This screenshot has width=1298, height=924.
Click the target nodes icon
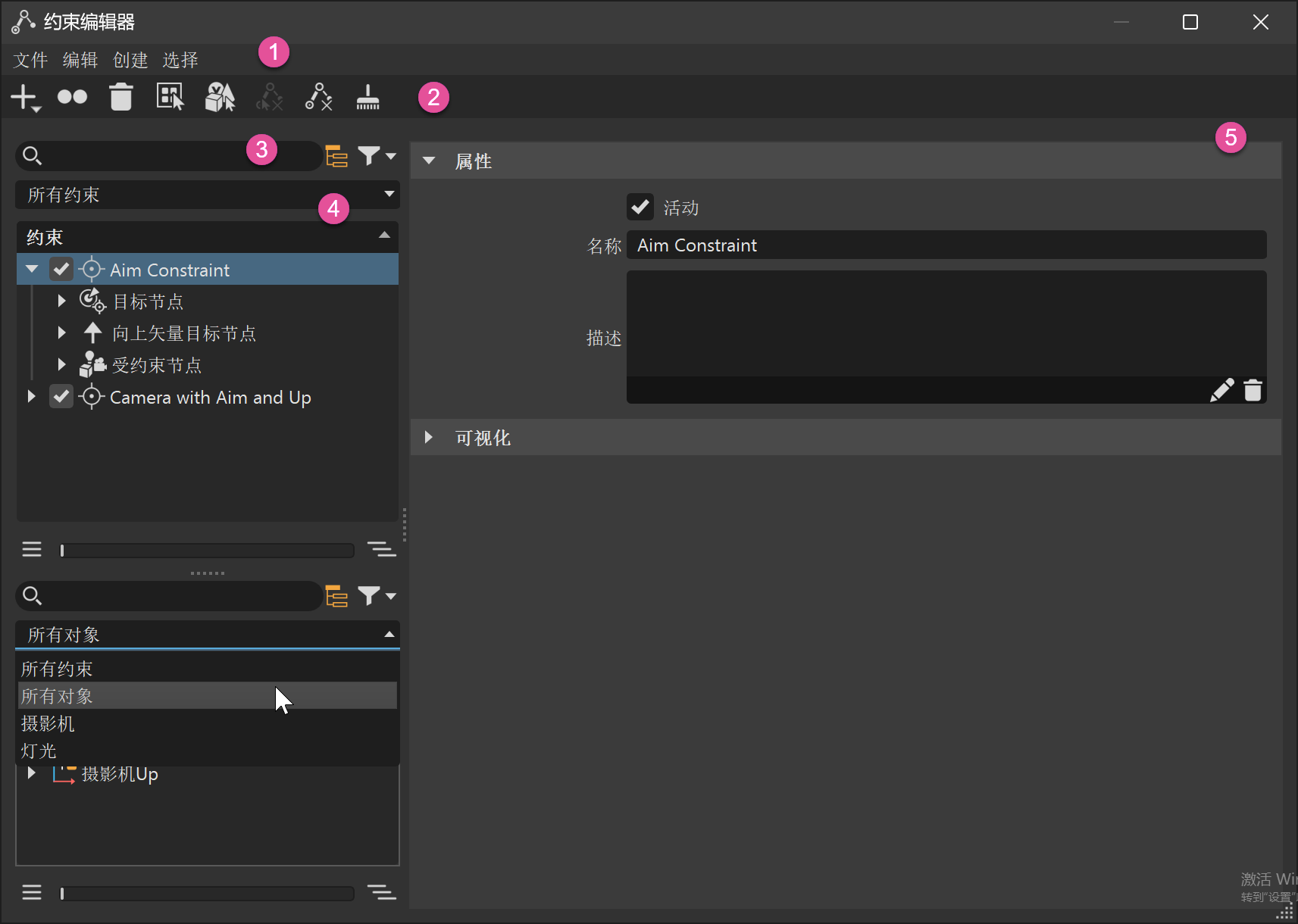(x=92, y=301)
